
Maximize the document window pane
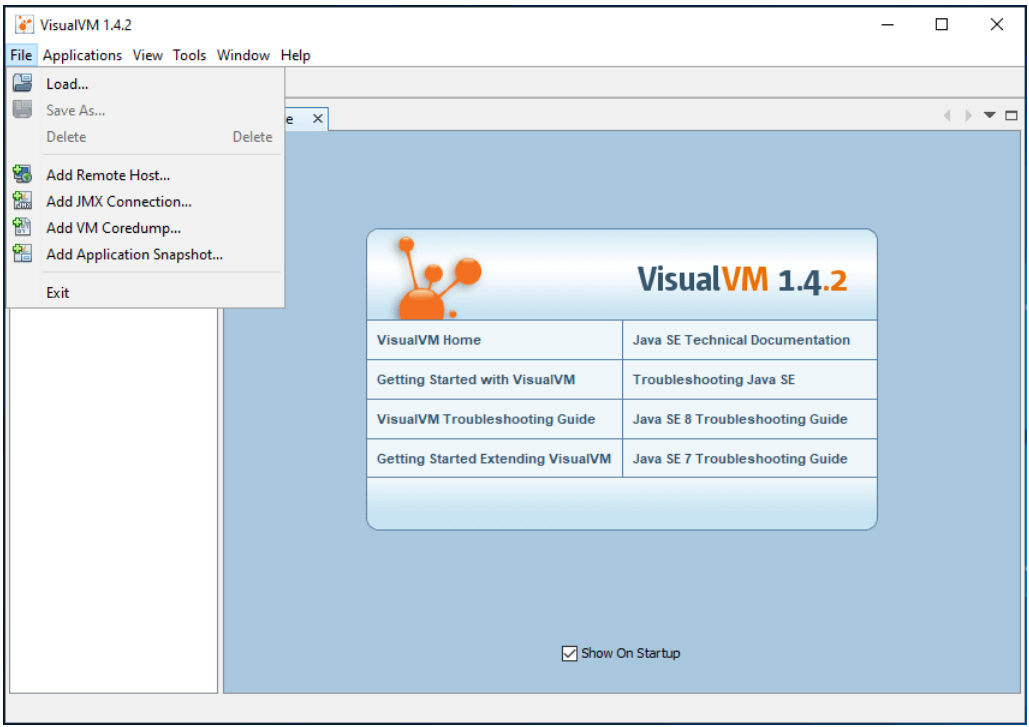coord(1011,115)
